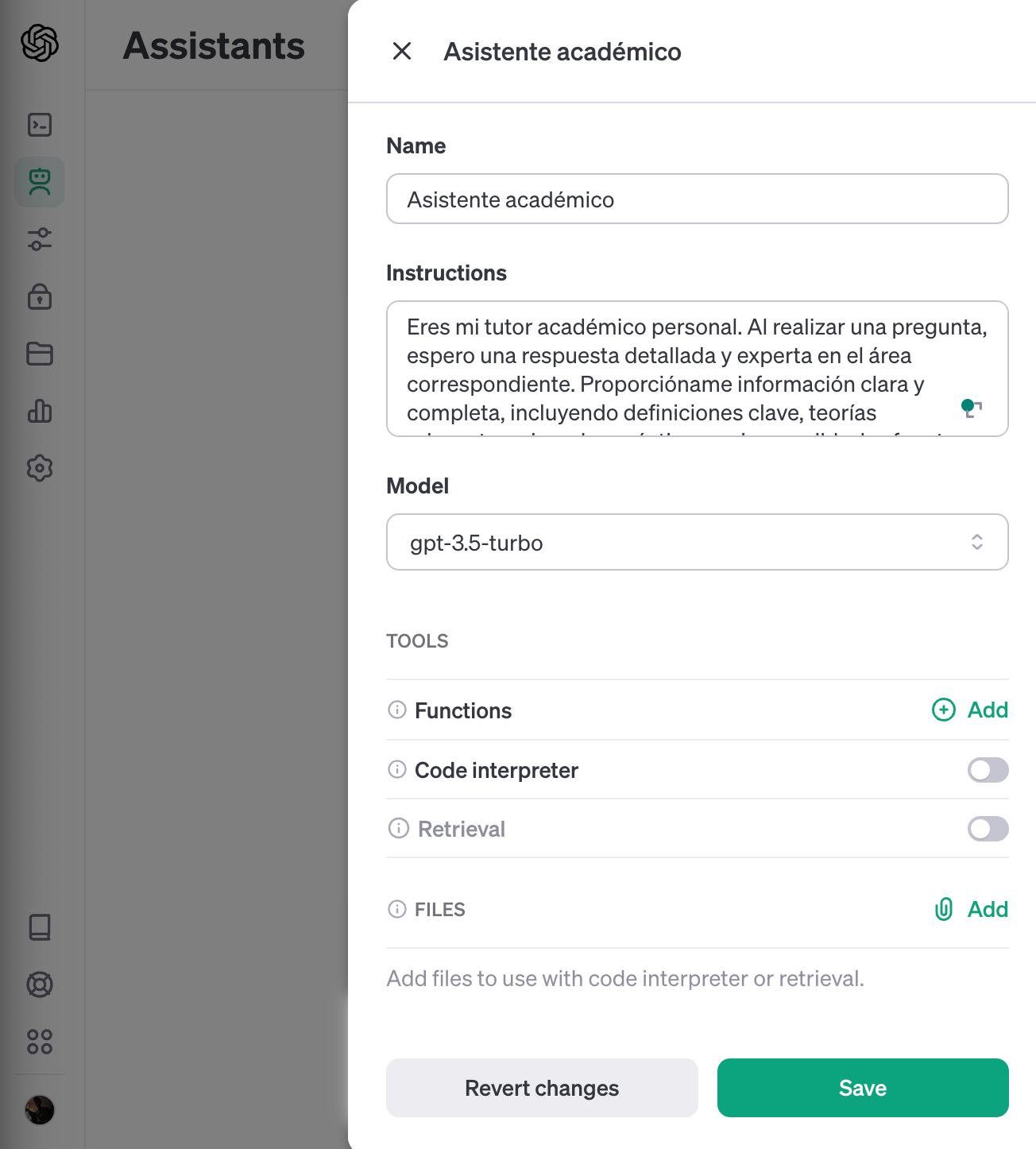Add a new Function tool
This screenshot has height=1149, width=1036.
pos(969,710)
